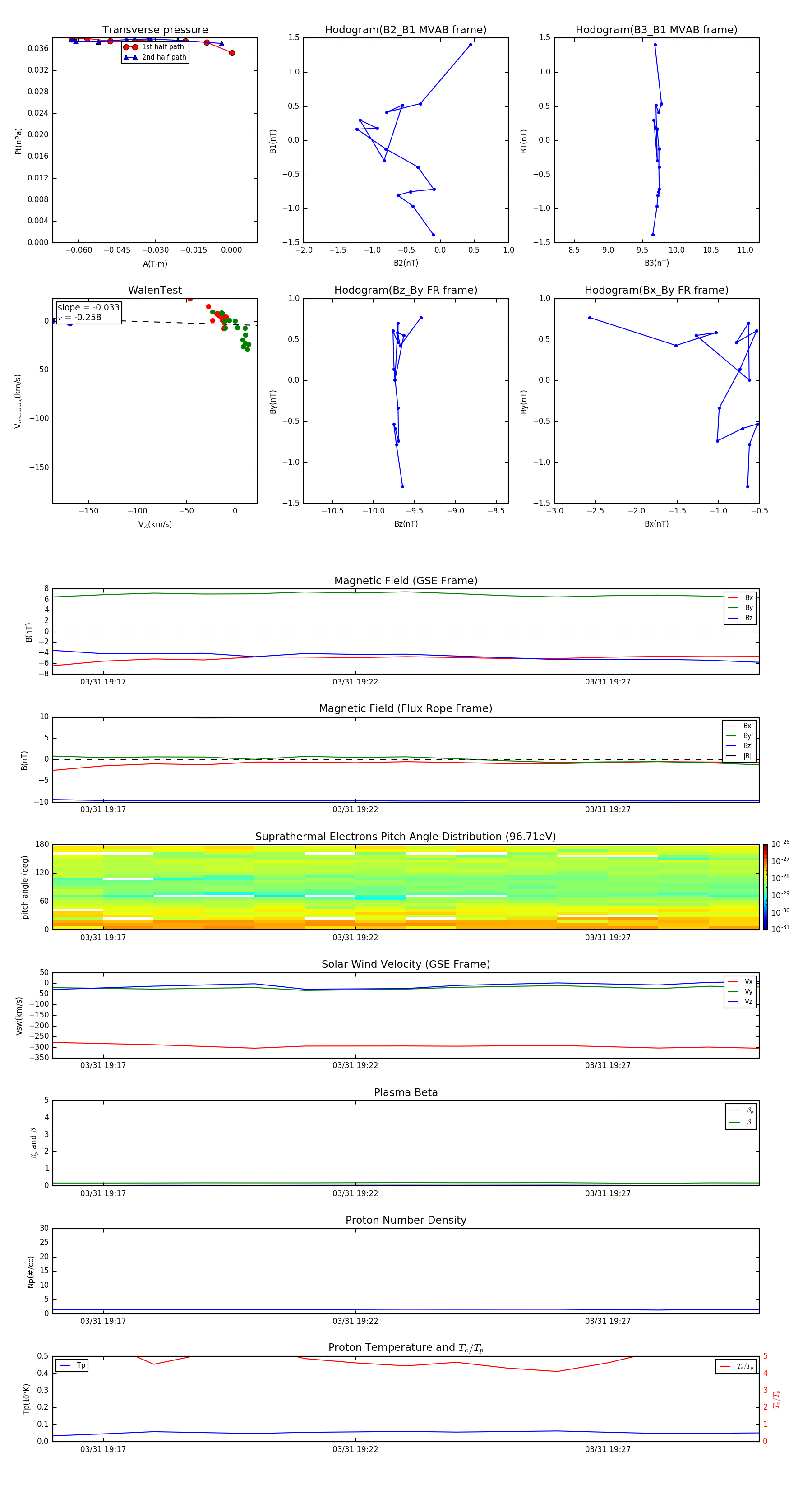Select the Vy legend entry

coord(740,991)
